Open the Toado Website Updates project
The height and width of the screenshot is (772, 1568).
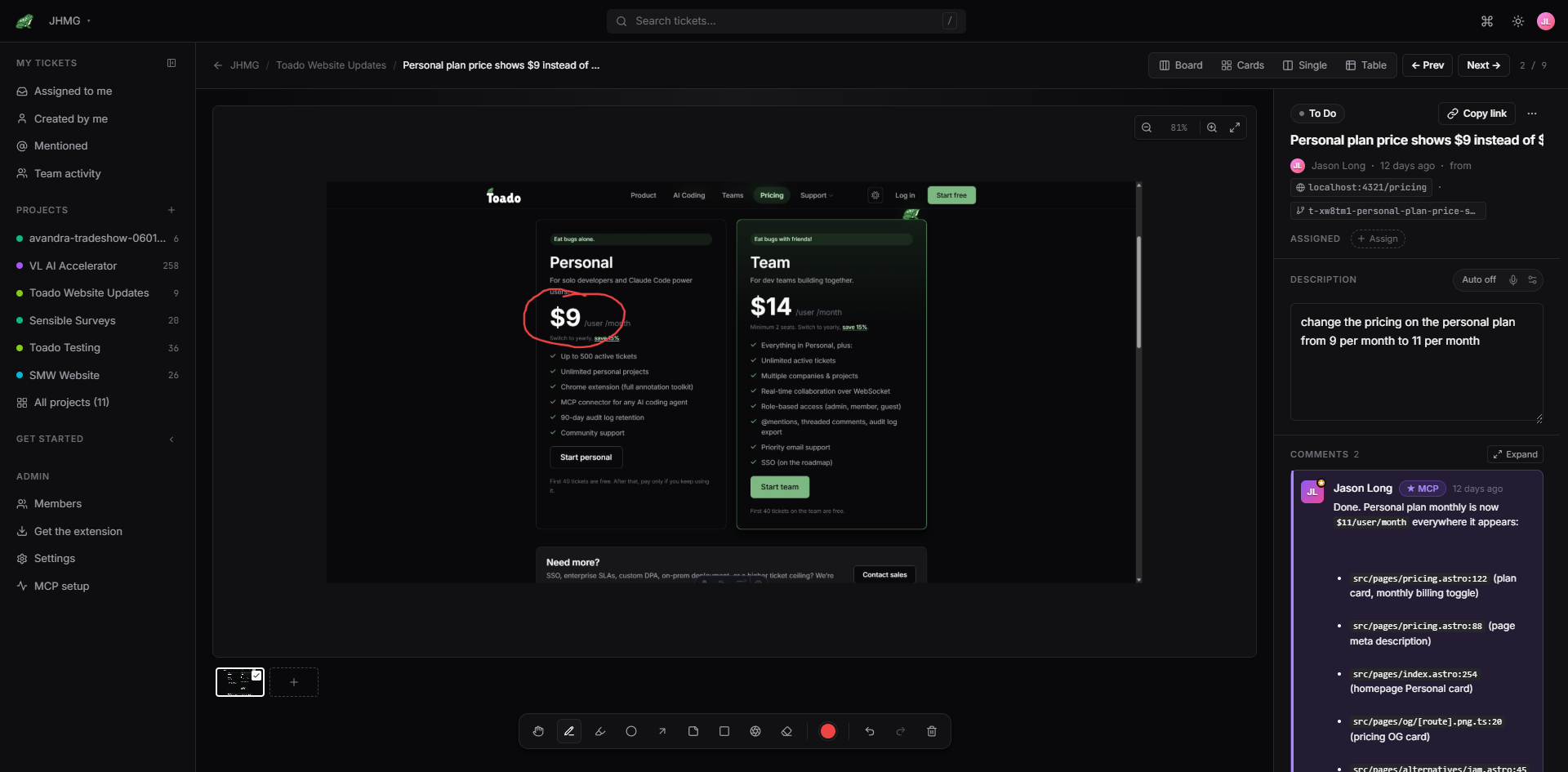pos(98,293)
